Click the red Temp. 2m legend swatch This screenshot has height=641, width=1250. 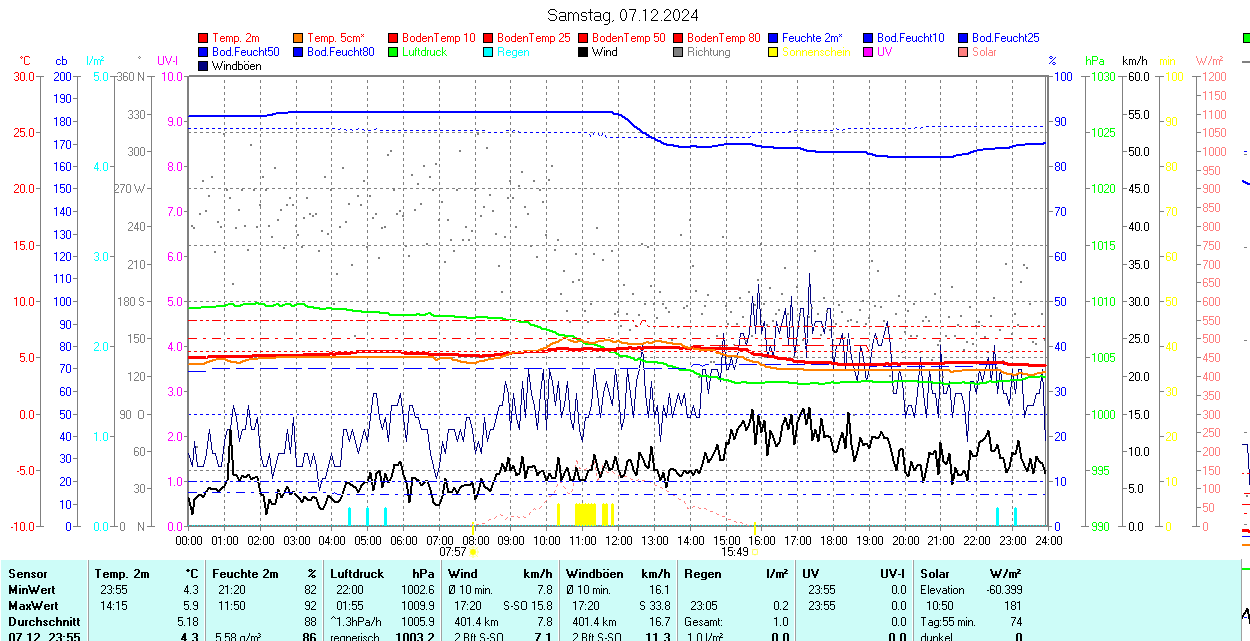pyautogui.click(x=204, y=38)
